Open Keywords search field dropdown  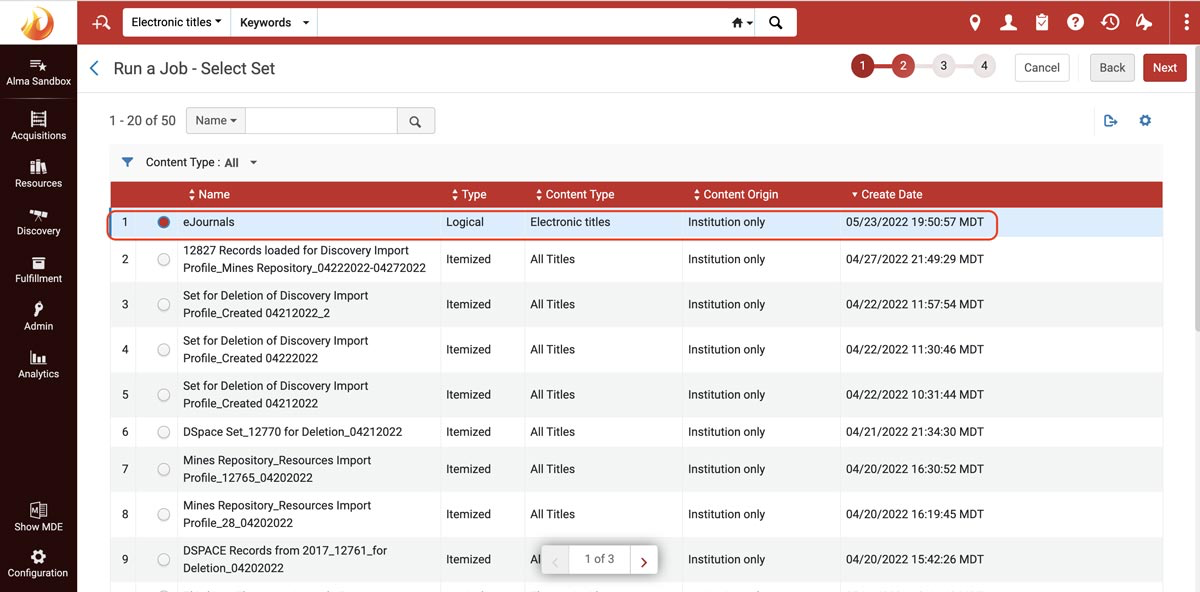[274, 22]
